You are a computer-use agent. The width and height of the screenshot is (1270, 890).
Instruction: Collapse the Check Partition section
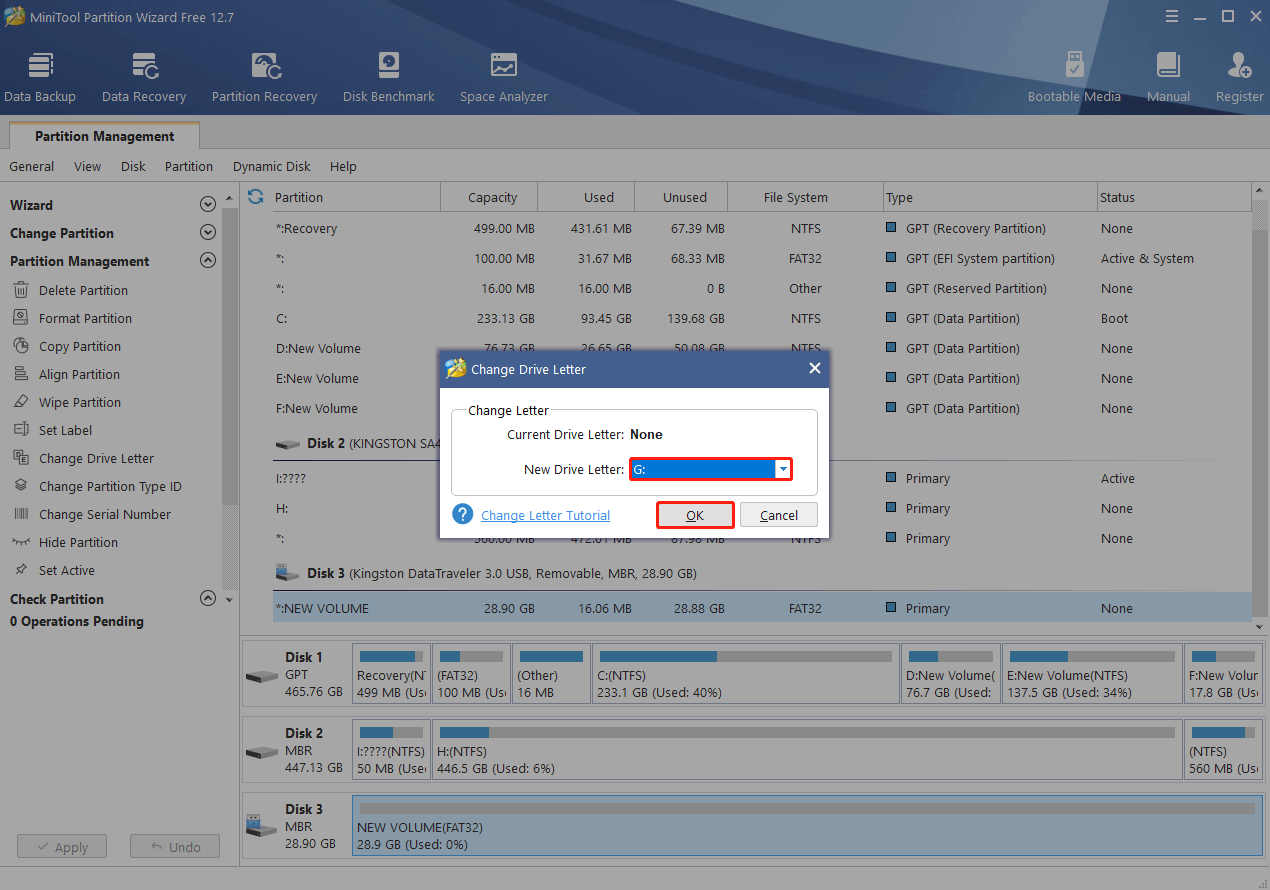208,598
